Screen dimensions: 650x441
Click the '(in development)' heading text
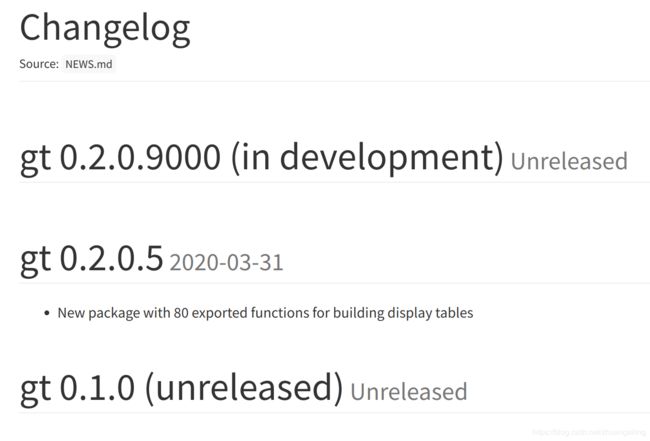[366, 158]
